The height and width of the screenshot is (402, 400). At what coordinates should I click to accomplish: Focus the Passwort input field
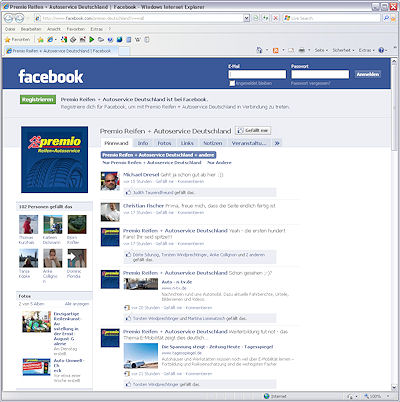pyautogui.click(x=320, y=74)
